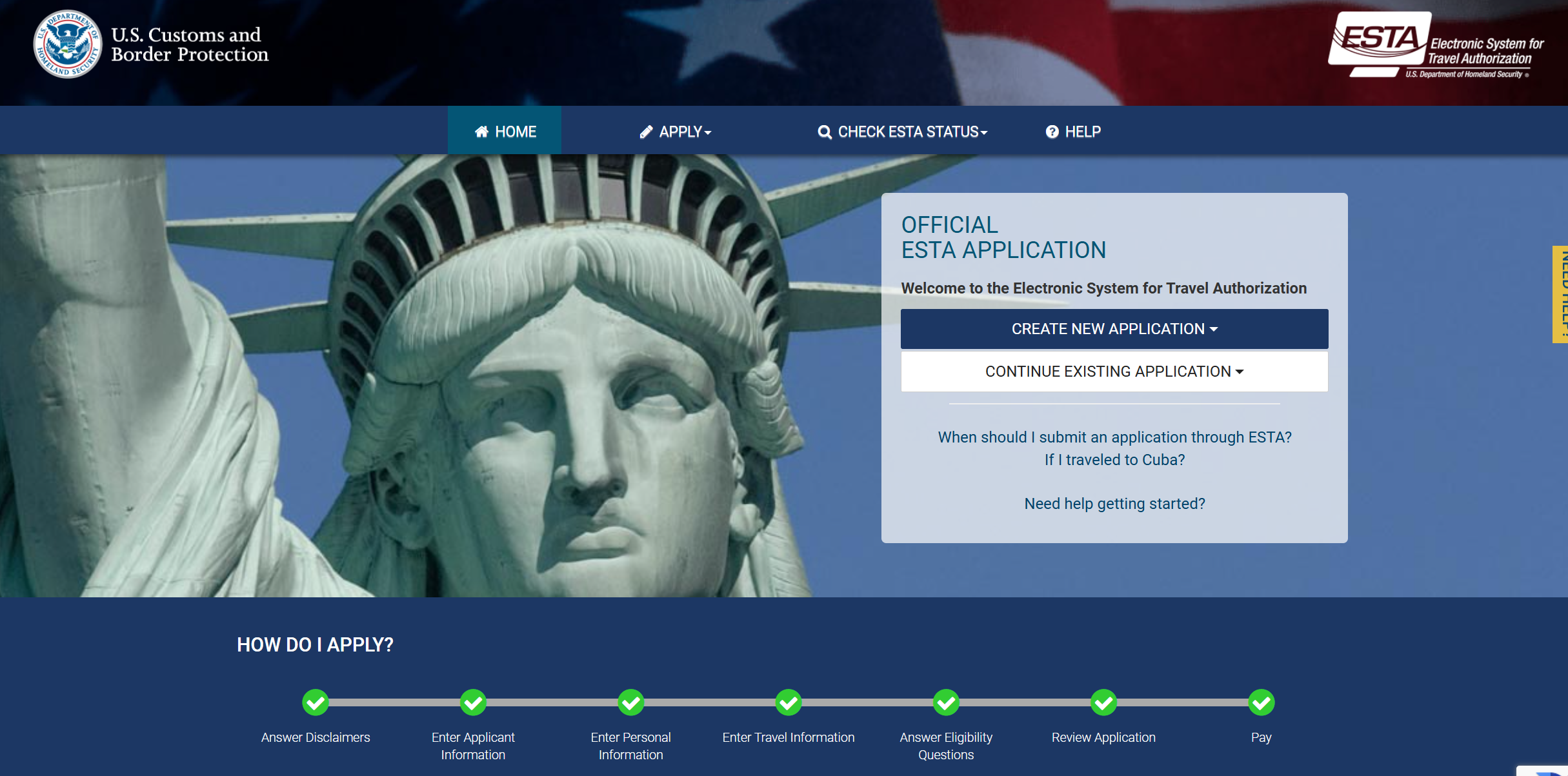This screenshot has width=1568, height=776.
Task: Expand the Check ESTA Status menu
Action: tap(902, 132)
